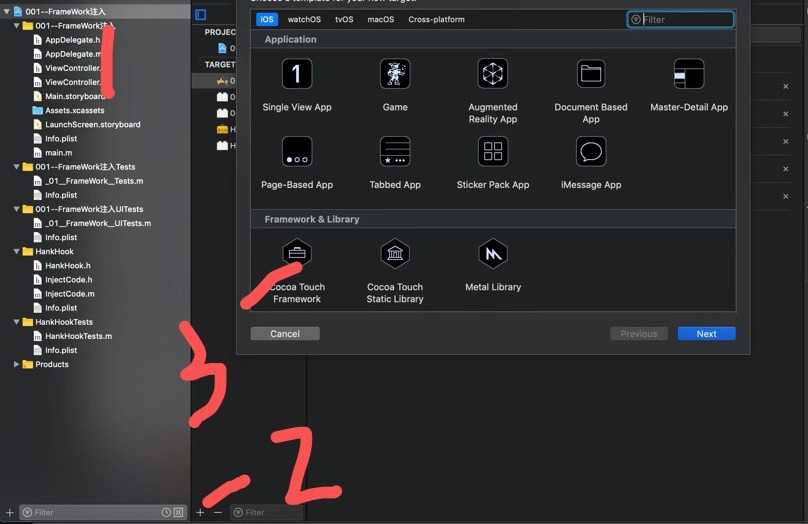Pick the Master-Detail App template
This screenshot has height=524, width=808.
688,86
